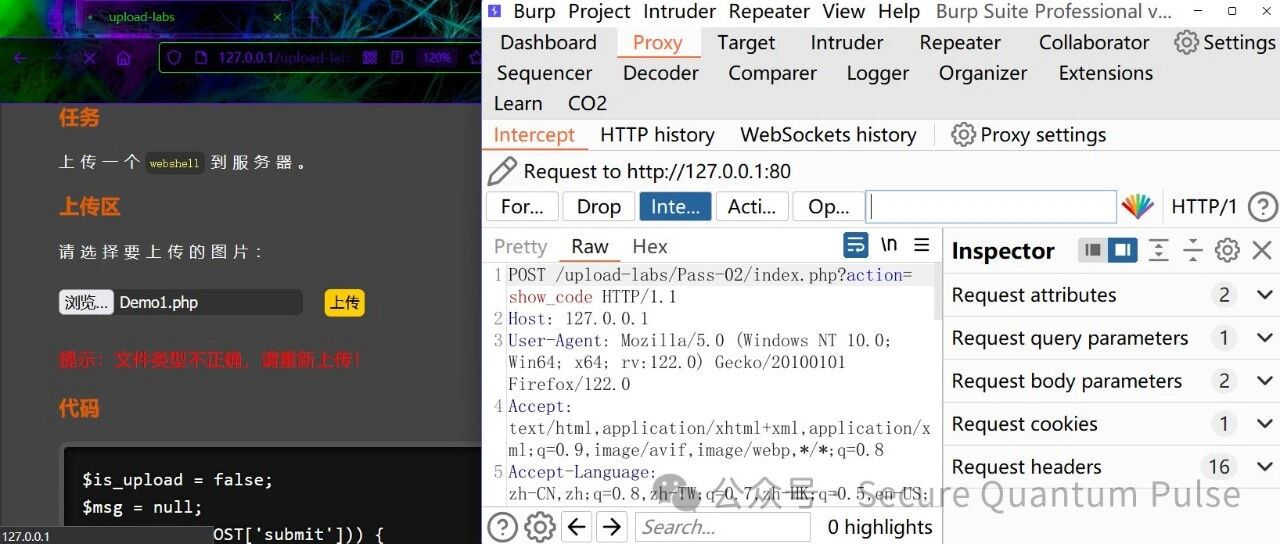1280x544 pixels.
Task: Open the View menu
Action: (x=843, y=11)
